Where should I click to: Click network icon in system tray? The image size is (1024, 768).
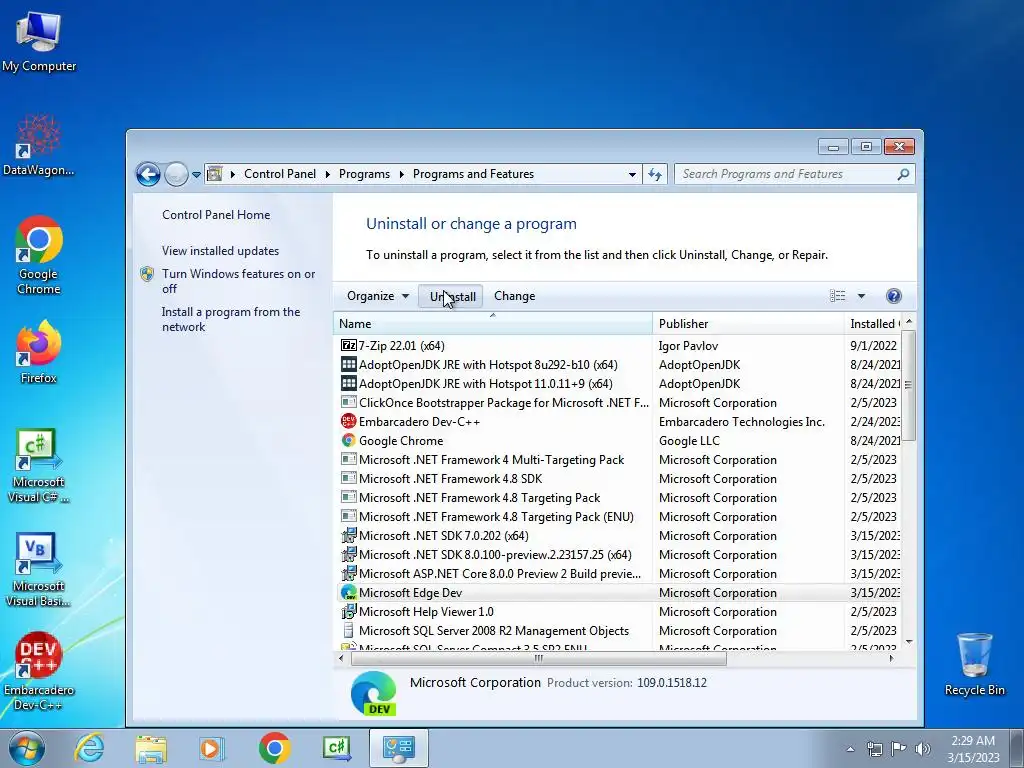click(874, 749)
